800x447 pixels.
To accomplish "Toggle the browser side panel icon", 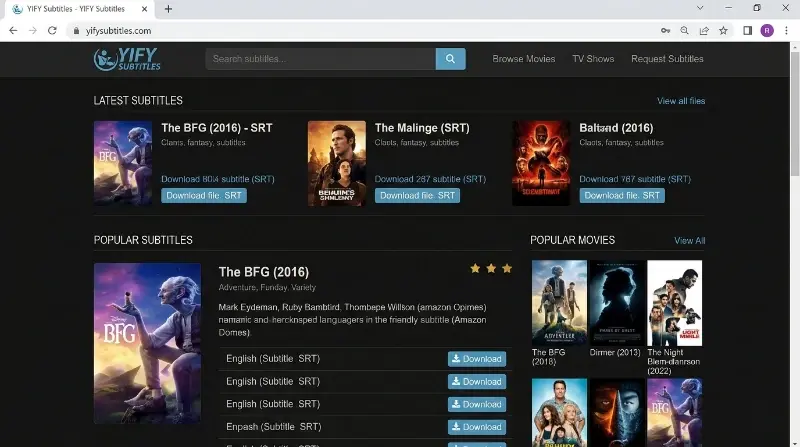I will 747,31.
